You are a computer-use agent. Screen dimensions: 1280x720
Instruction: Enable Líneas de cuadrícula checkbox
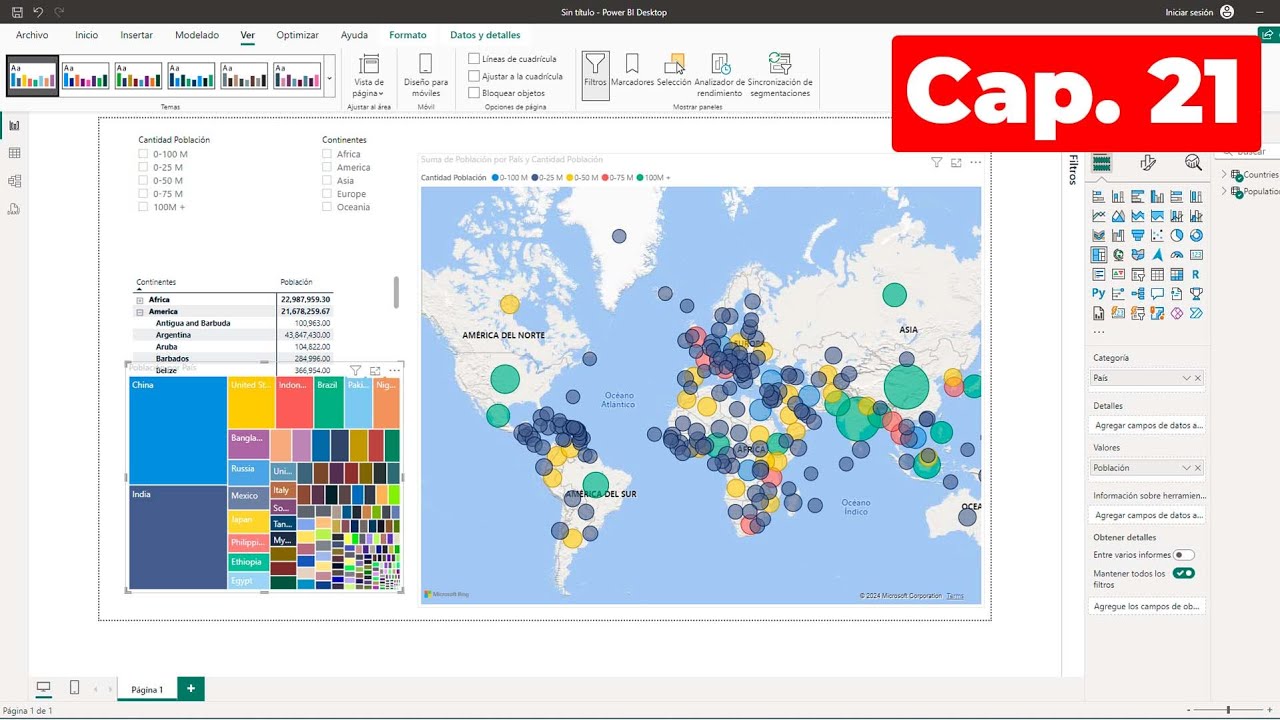(x=474, y=59)
